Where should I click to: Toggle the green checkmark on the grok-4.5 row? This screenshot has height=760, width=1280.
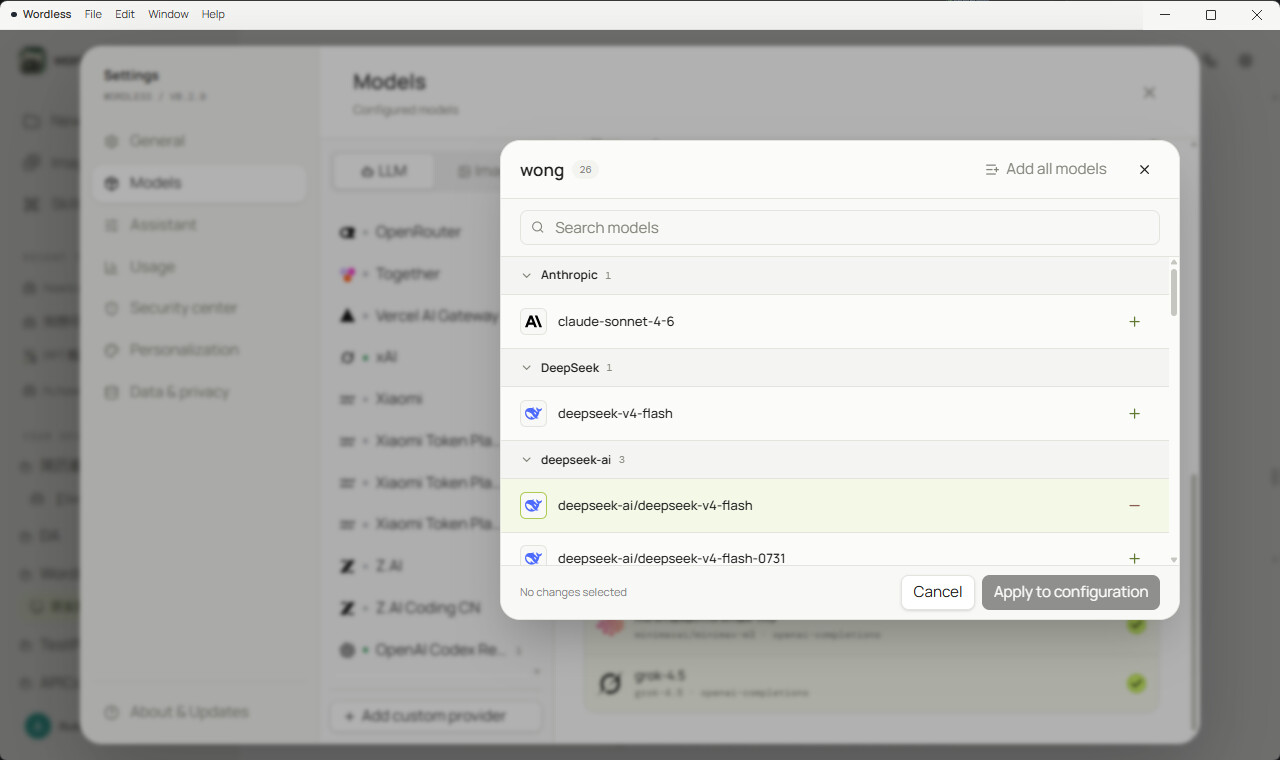[1136, 684]
